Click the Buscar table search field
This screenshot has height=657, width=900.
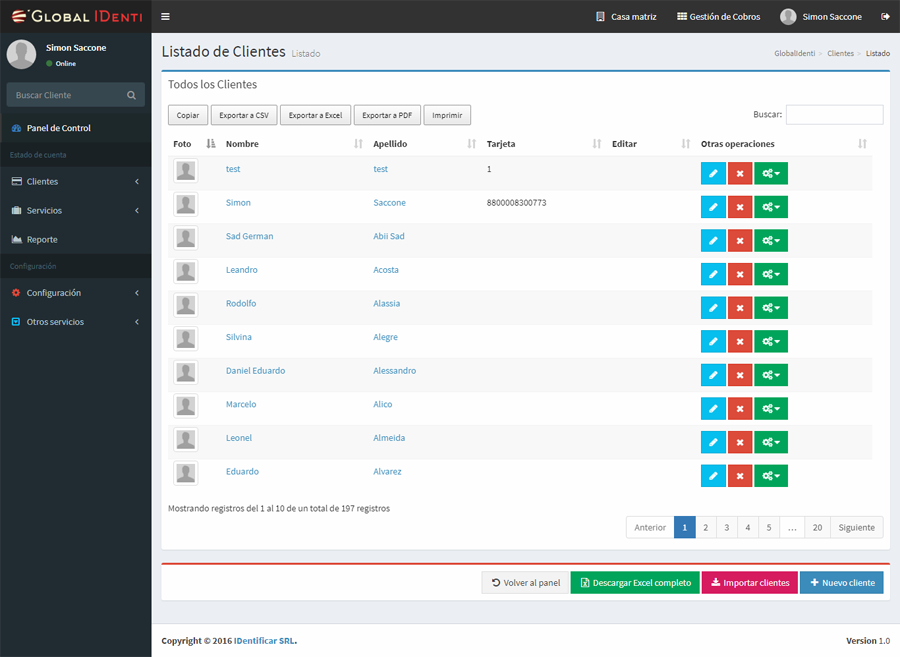pos(834,115)
